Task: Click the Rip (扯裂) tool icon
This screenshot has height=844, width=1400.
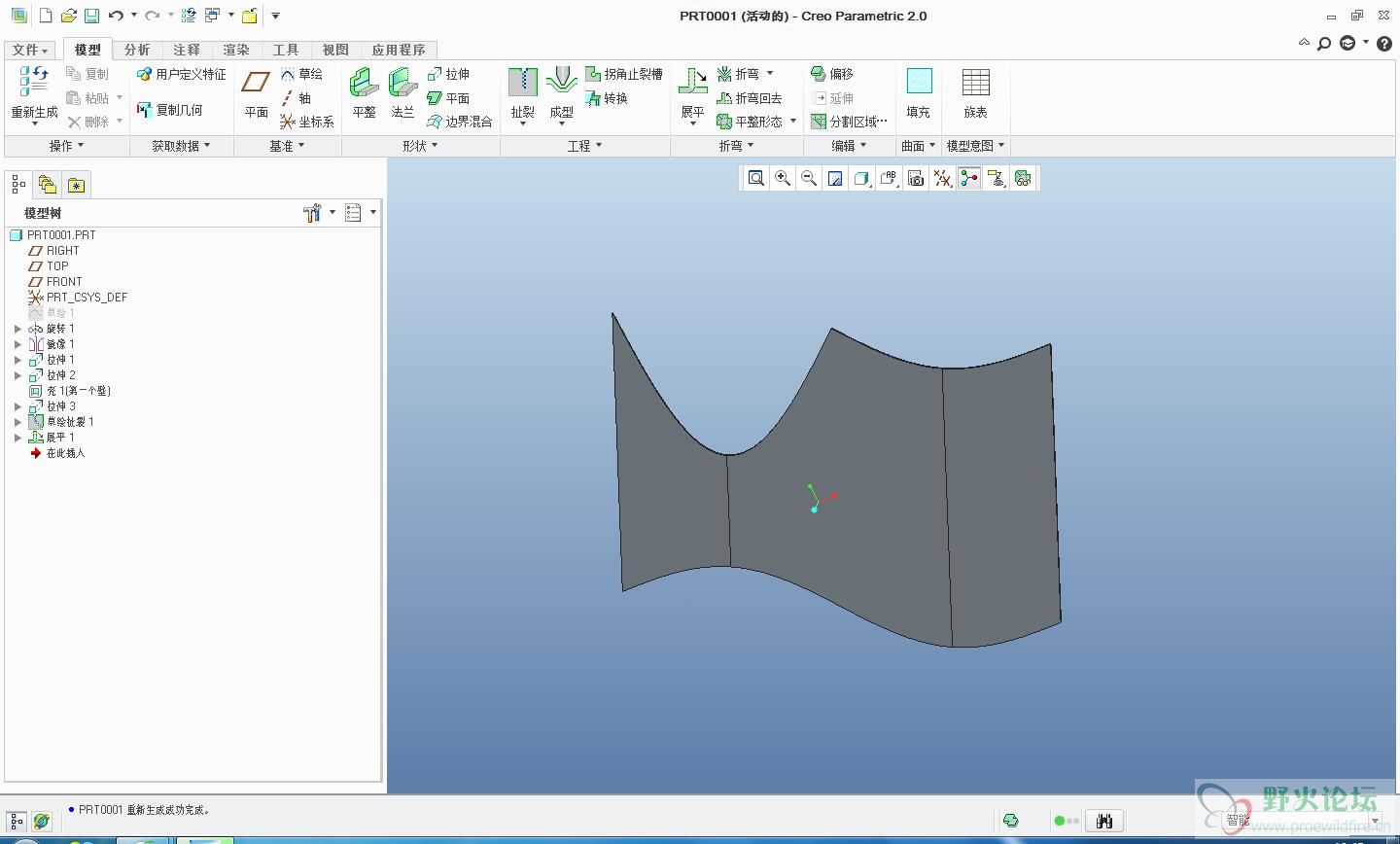Action: coord(523,82)
